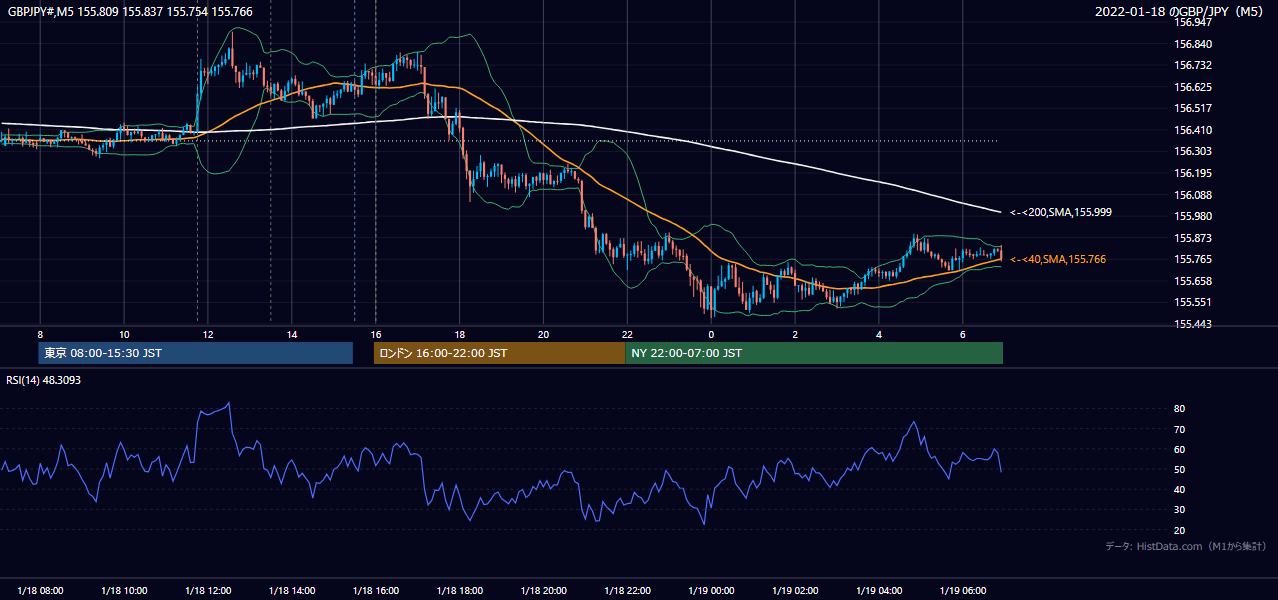This screenshot has width=1278, height=600.
Task: Click bottom time label 1/18 10:00
Action: [124, 590]
